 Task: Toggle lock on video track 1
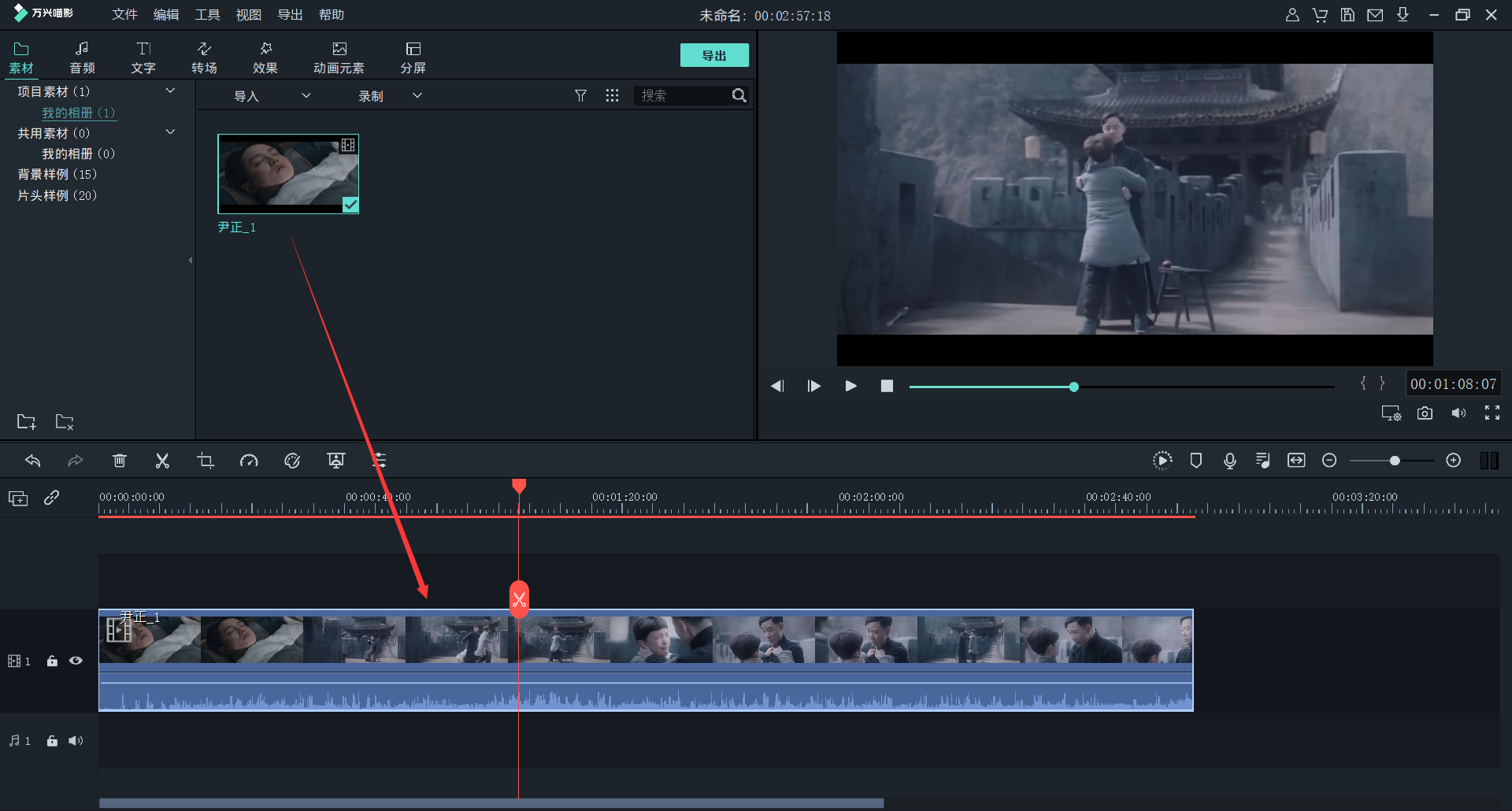pos(52,661)
